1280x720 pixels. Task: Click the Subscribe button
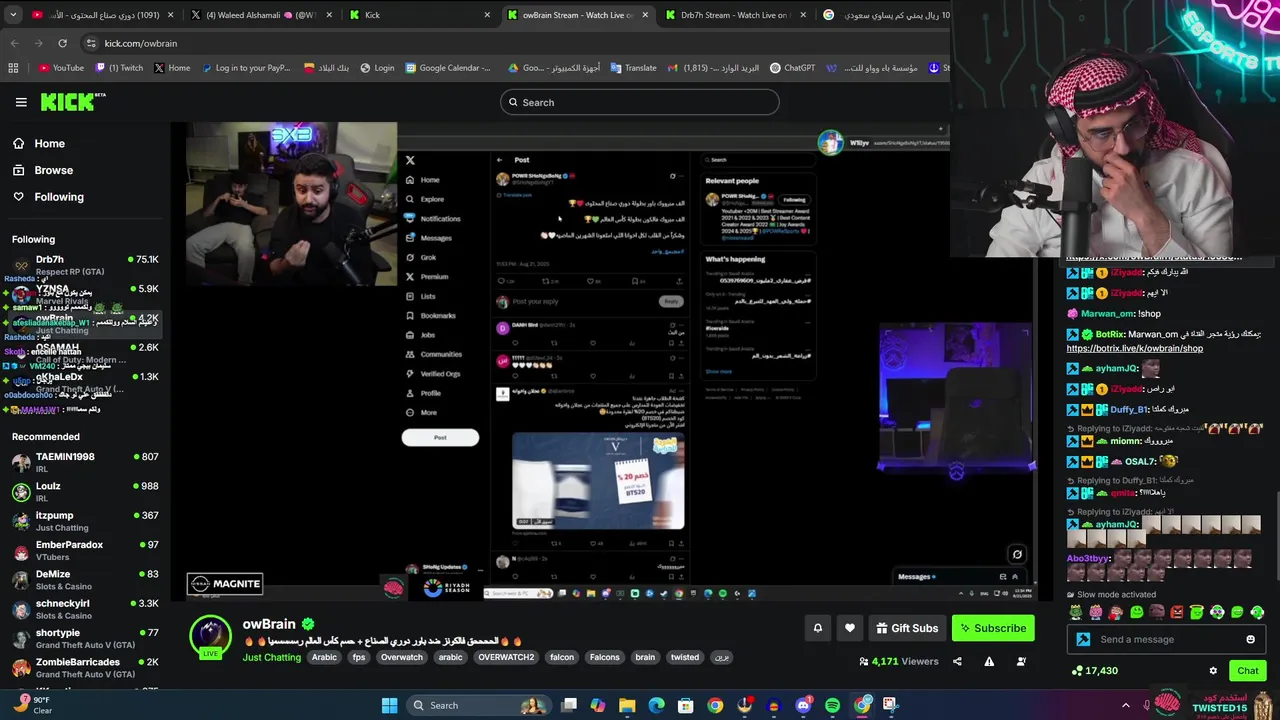[x=993, y=628]
